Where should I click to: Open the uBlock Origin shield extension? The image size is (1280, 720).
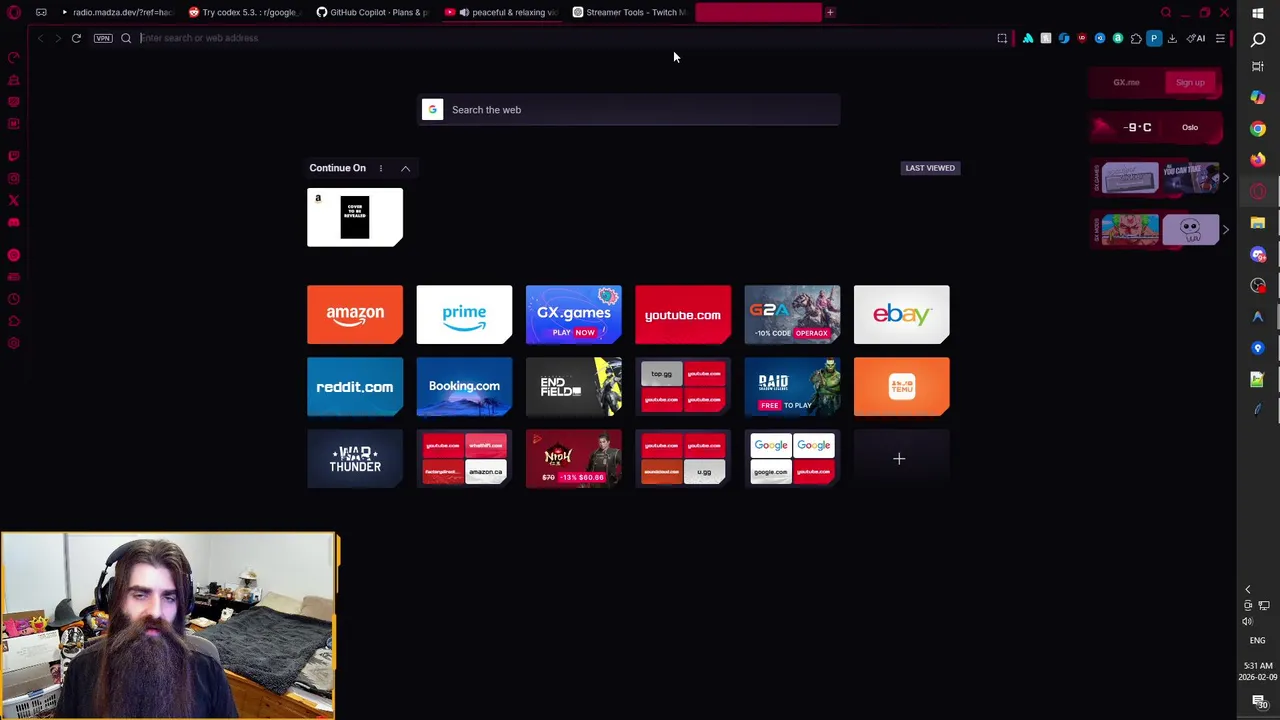click(x=1082, y=38)
